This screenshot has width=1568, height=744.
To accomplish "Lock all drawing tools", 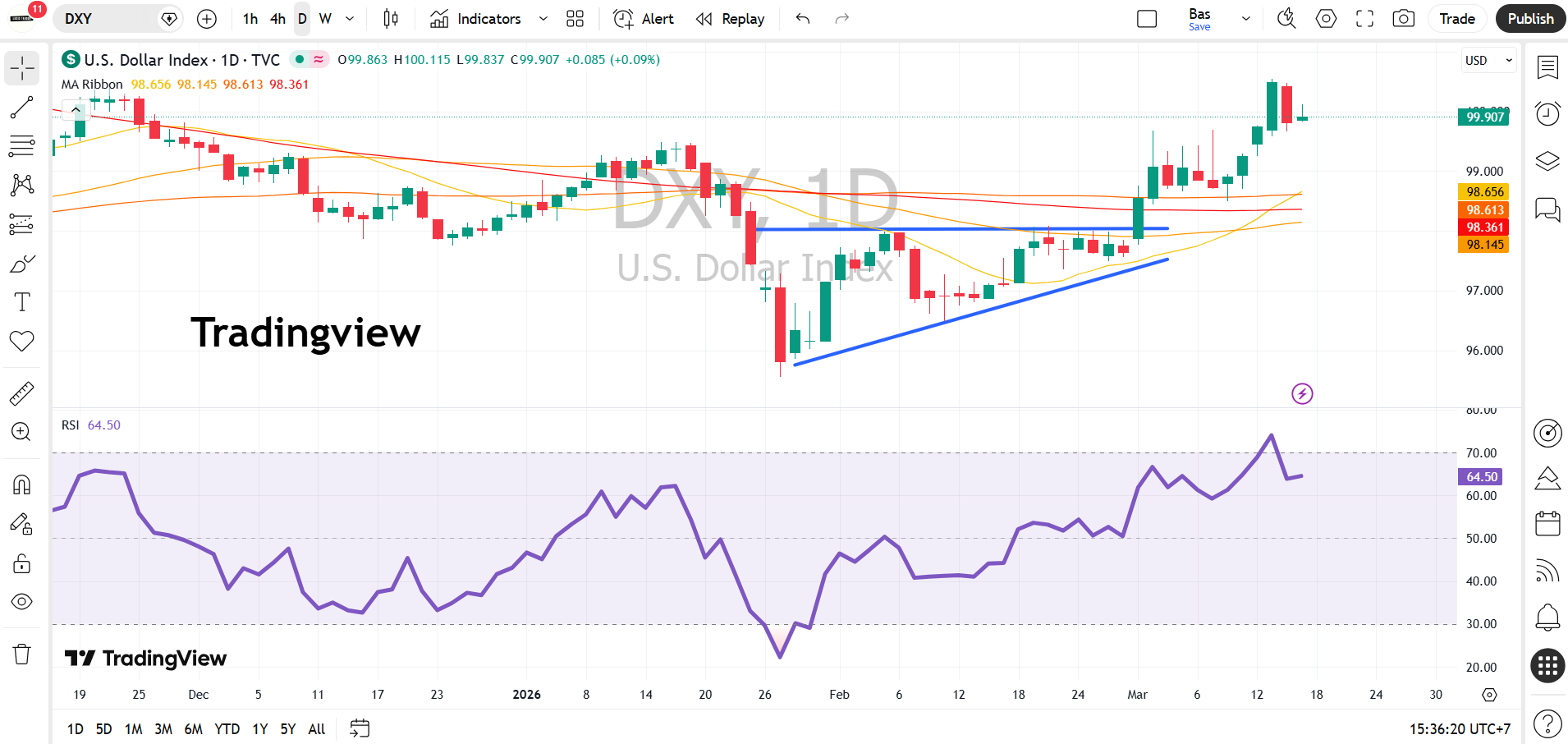I will (x=22, y=563).
